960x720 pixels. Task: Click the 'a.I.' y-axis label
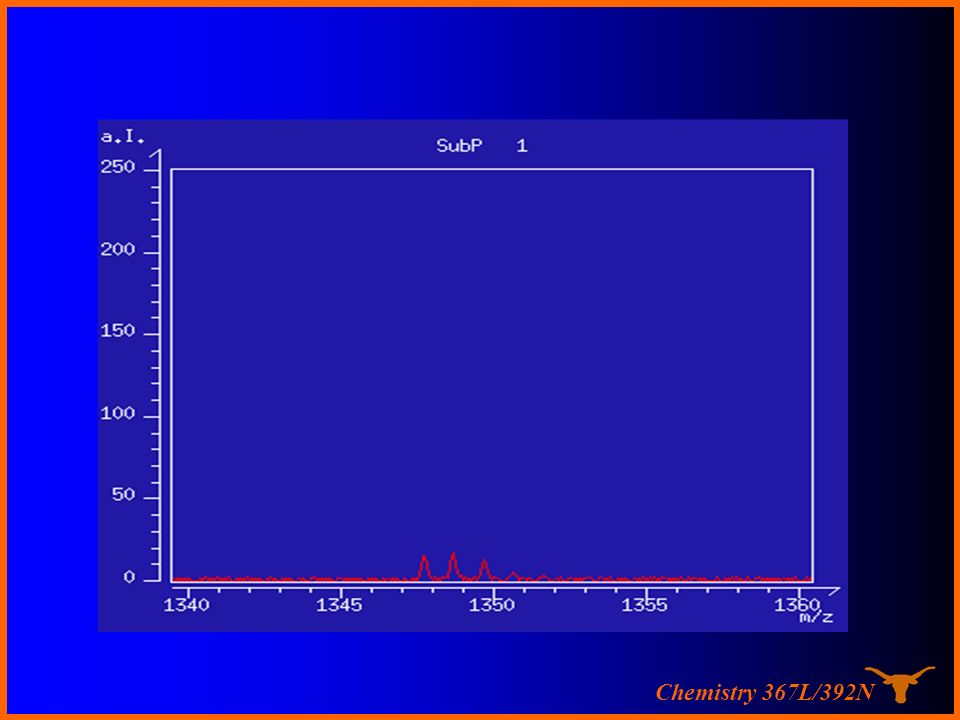click(x=122, y=137)
